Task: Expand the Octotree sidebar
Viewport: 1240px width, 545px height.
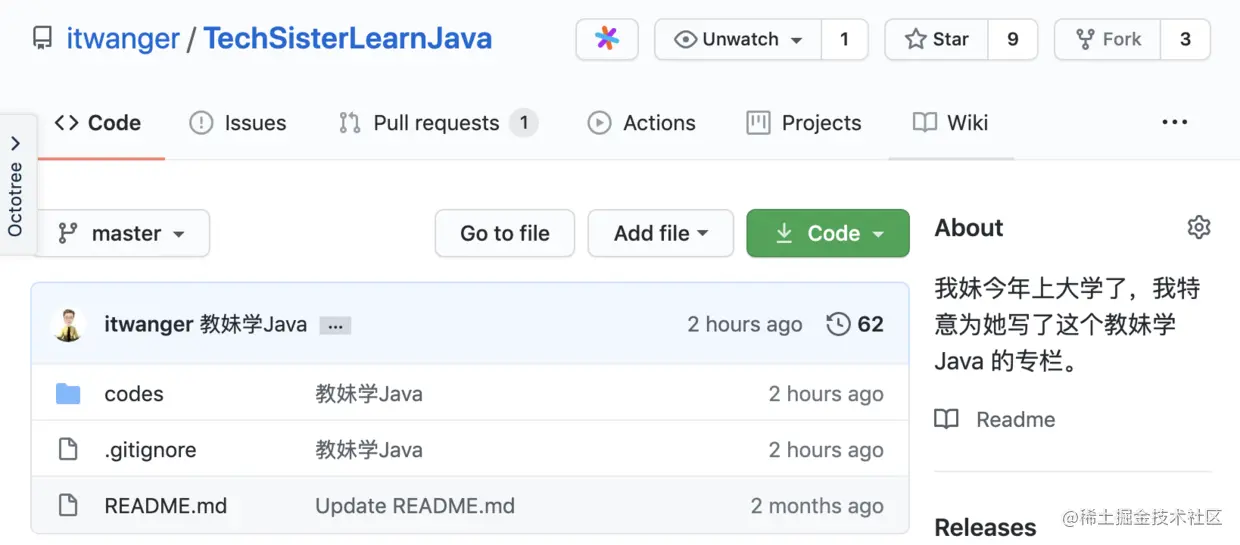Action: [16, 185]
